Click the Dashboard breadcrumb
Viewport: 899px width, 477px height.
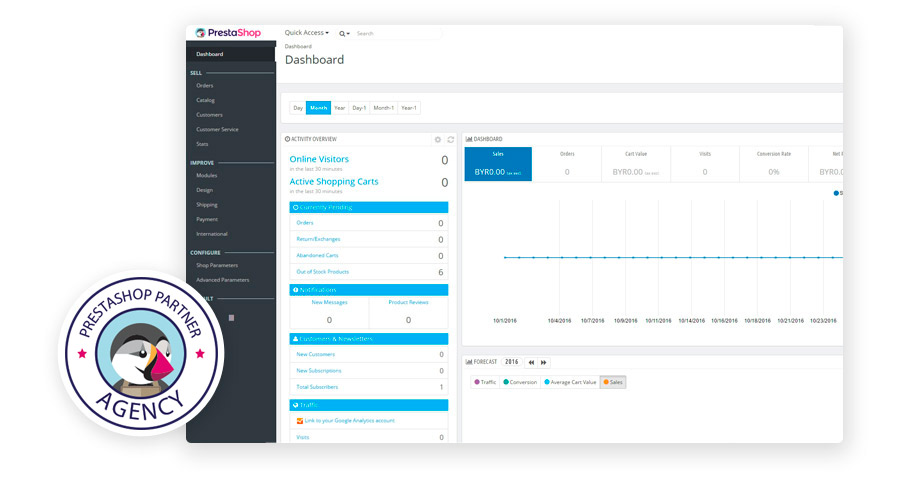[x=298, y=46]
